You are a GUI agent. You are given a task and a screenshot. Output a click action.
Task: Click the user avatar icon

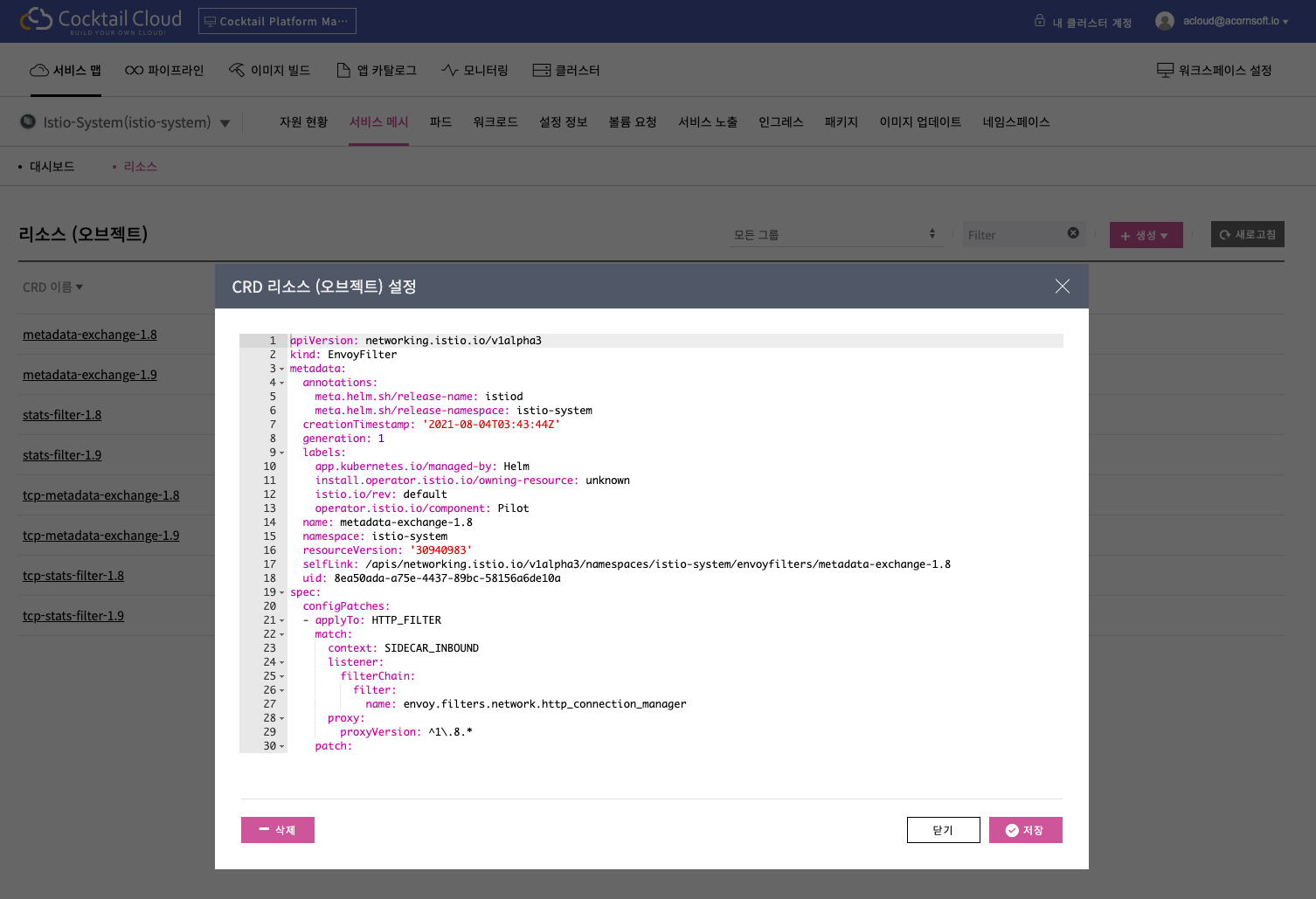[x=1164, y=21]
